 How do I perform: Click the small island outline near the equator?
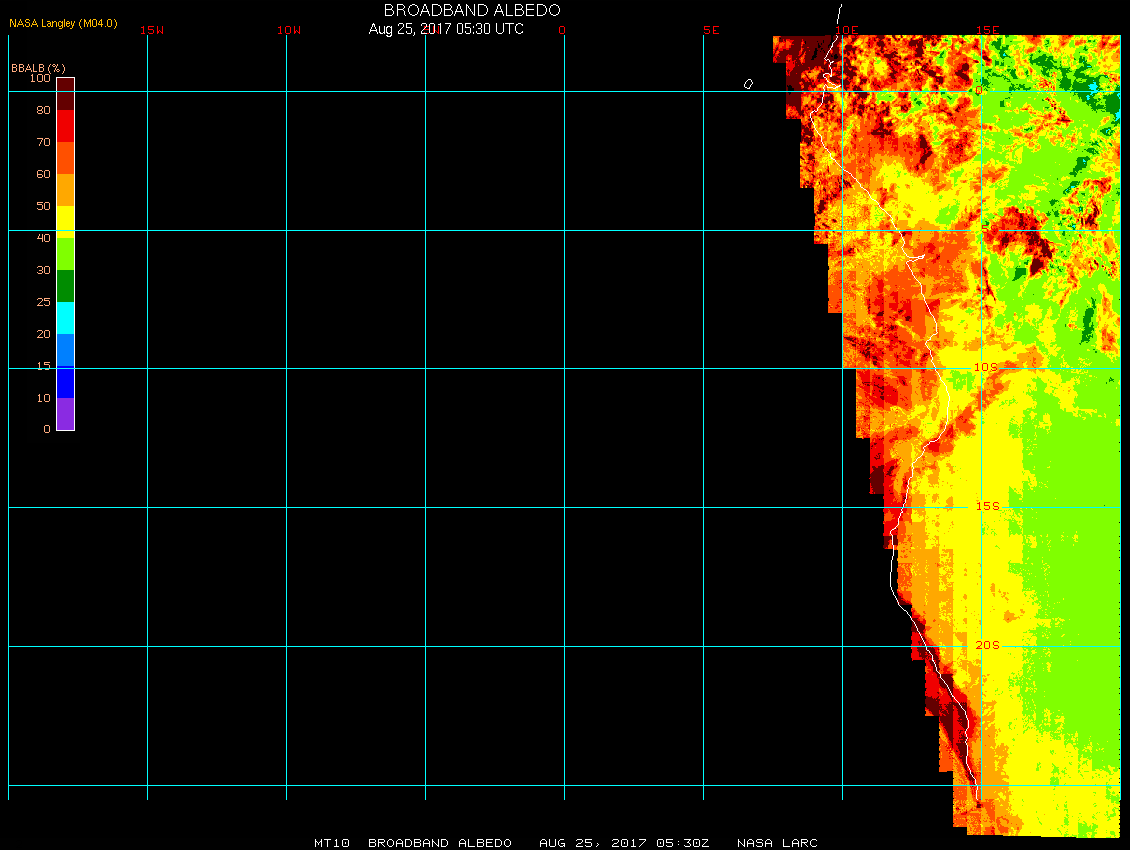click(748, 84)
